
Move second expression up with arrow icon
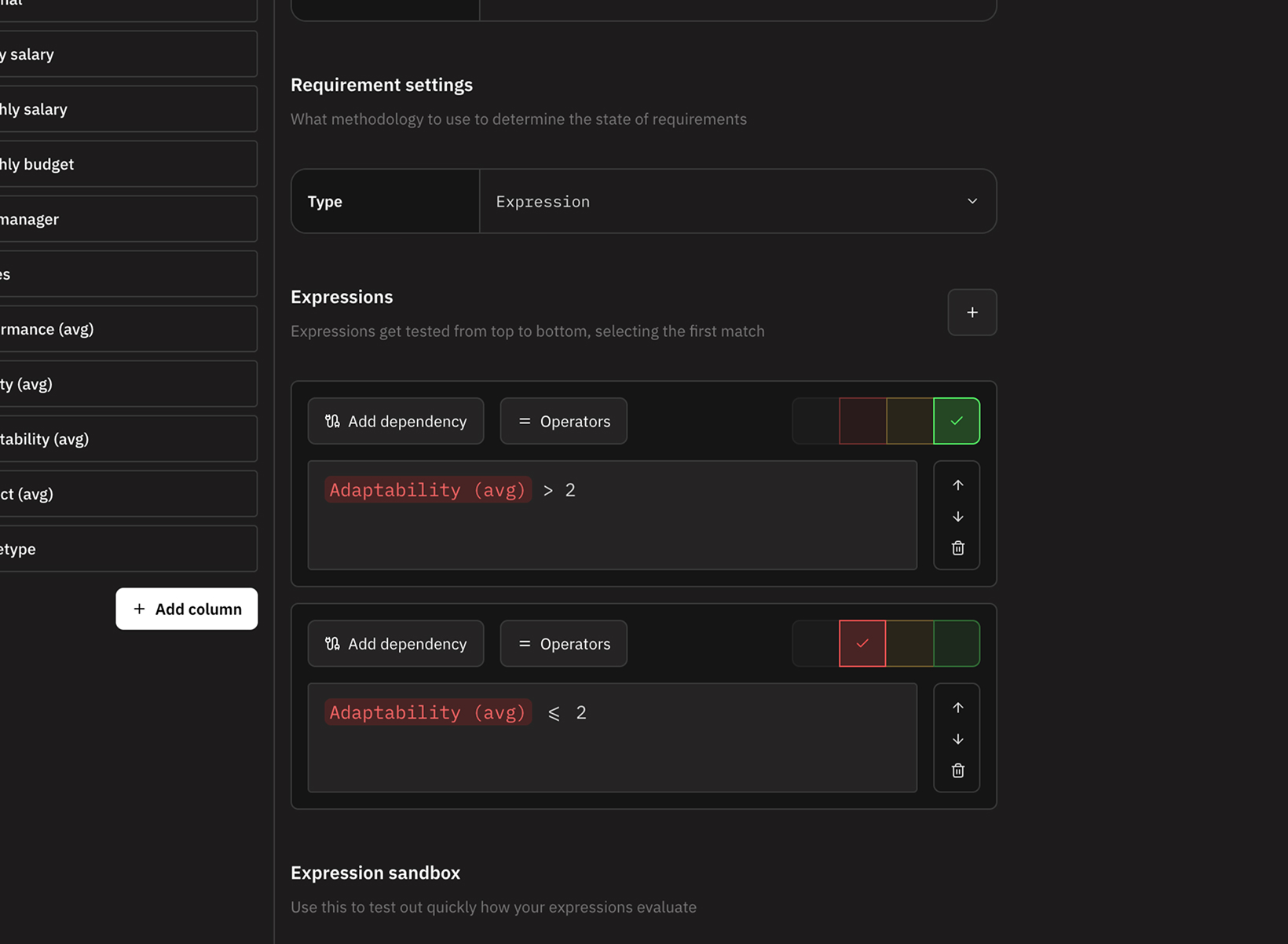[x=957, y=708]
